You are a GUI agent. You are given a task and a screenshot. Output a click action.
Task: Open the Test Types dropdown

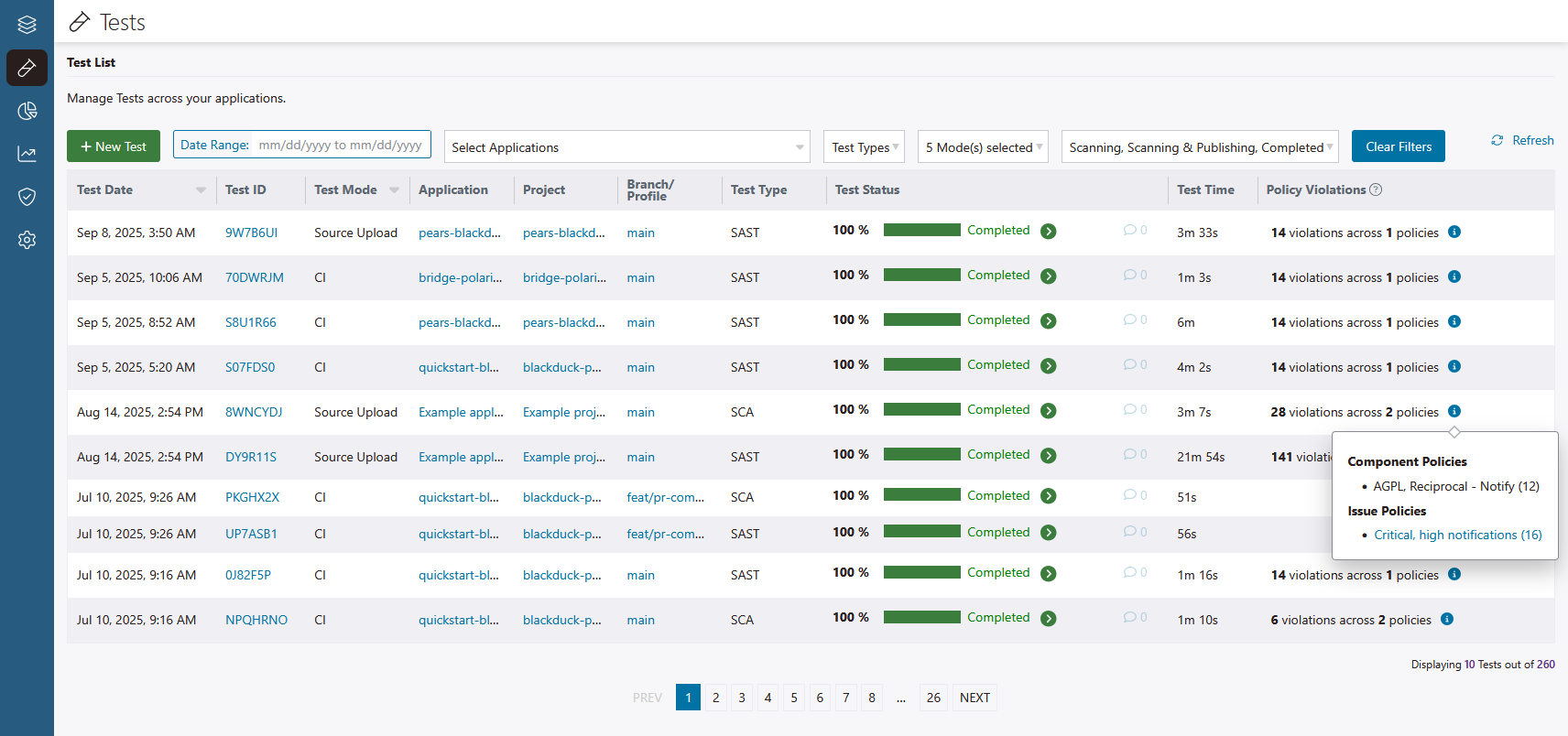864,147
